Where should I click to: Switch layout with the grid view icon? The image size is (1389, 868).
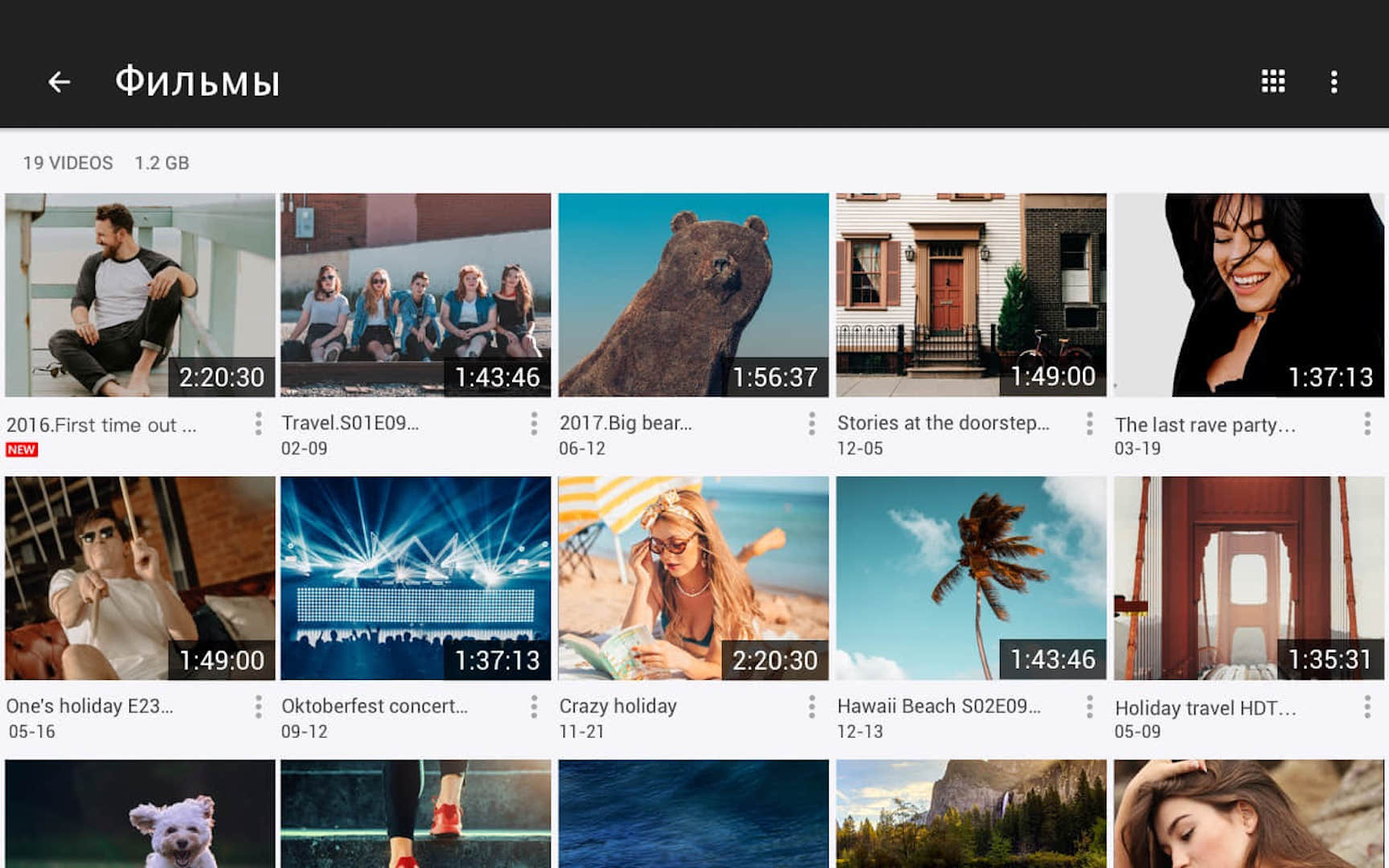click(1273, 81)
